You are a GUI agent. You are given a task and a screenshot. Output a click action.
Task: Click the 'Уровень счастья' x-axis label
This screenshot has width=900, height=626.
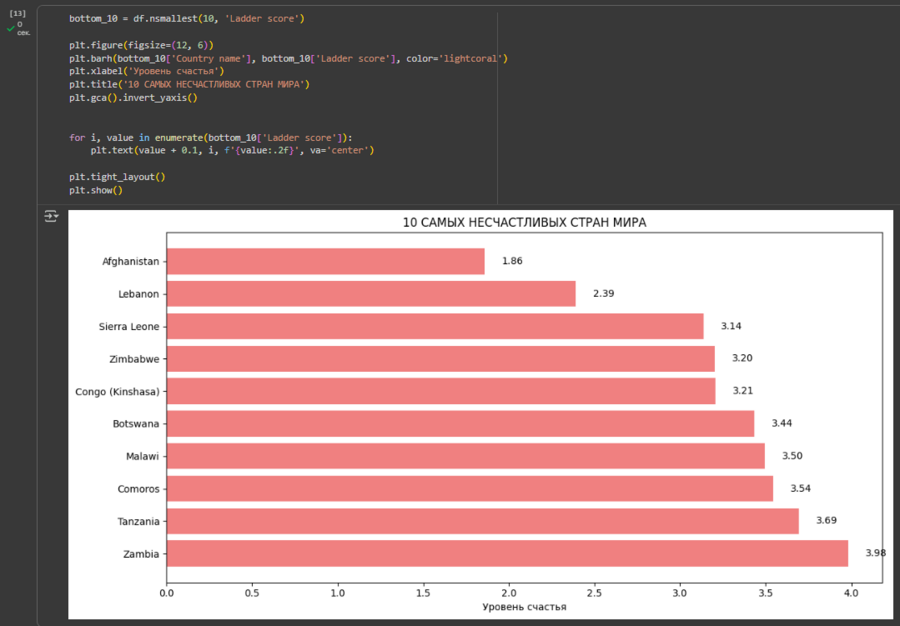pos(524,607)
